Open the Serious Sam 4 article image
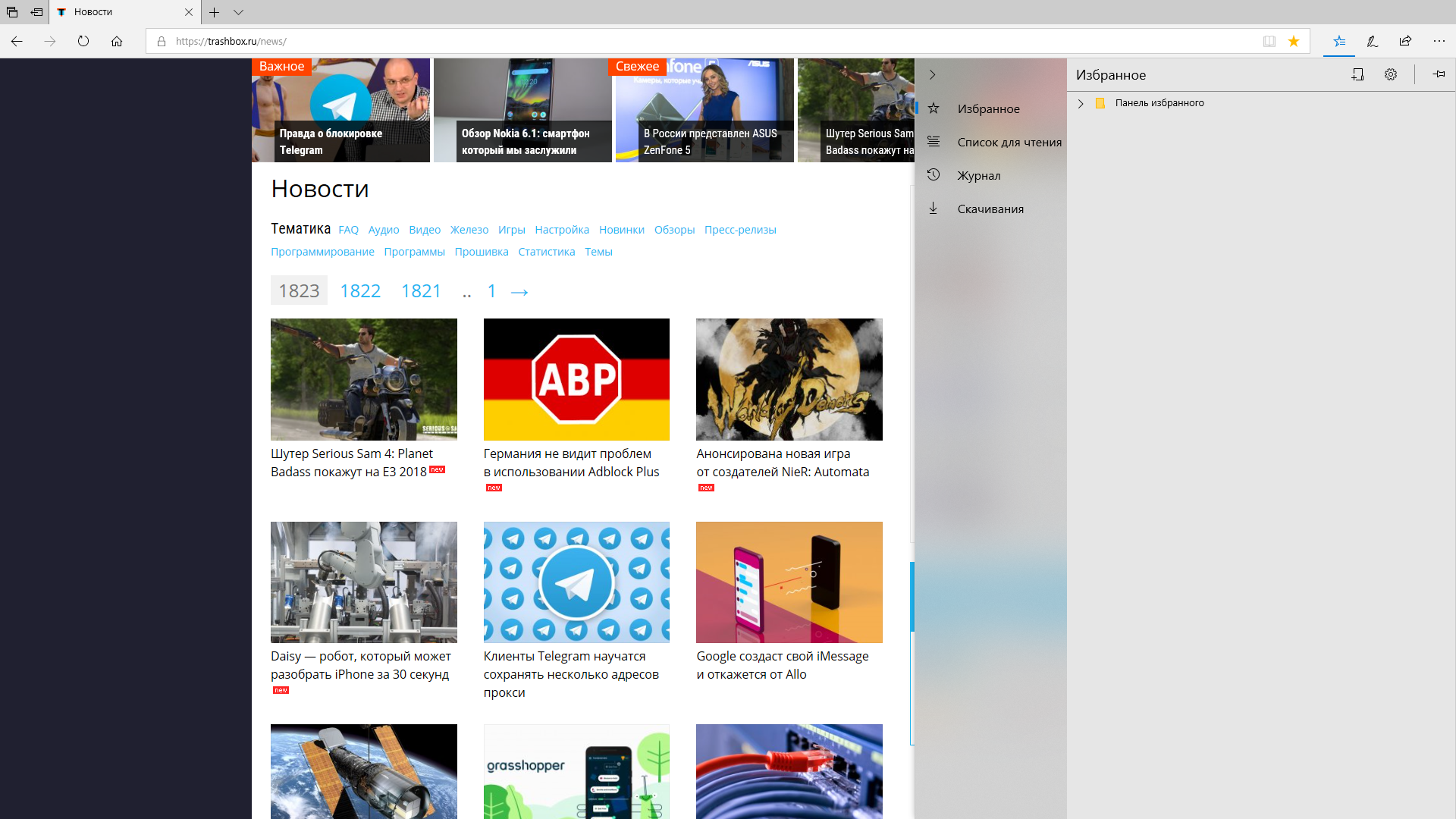1456x819 pixels. click(x=364, y=379)
